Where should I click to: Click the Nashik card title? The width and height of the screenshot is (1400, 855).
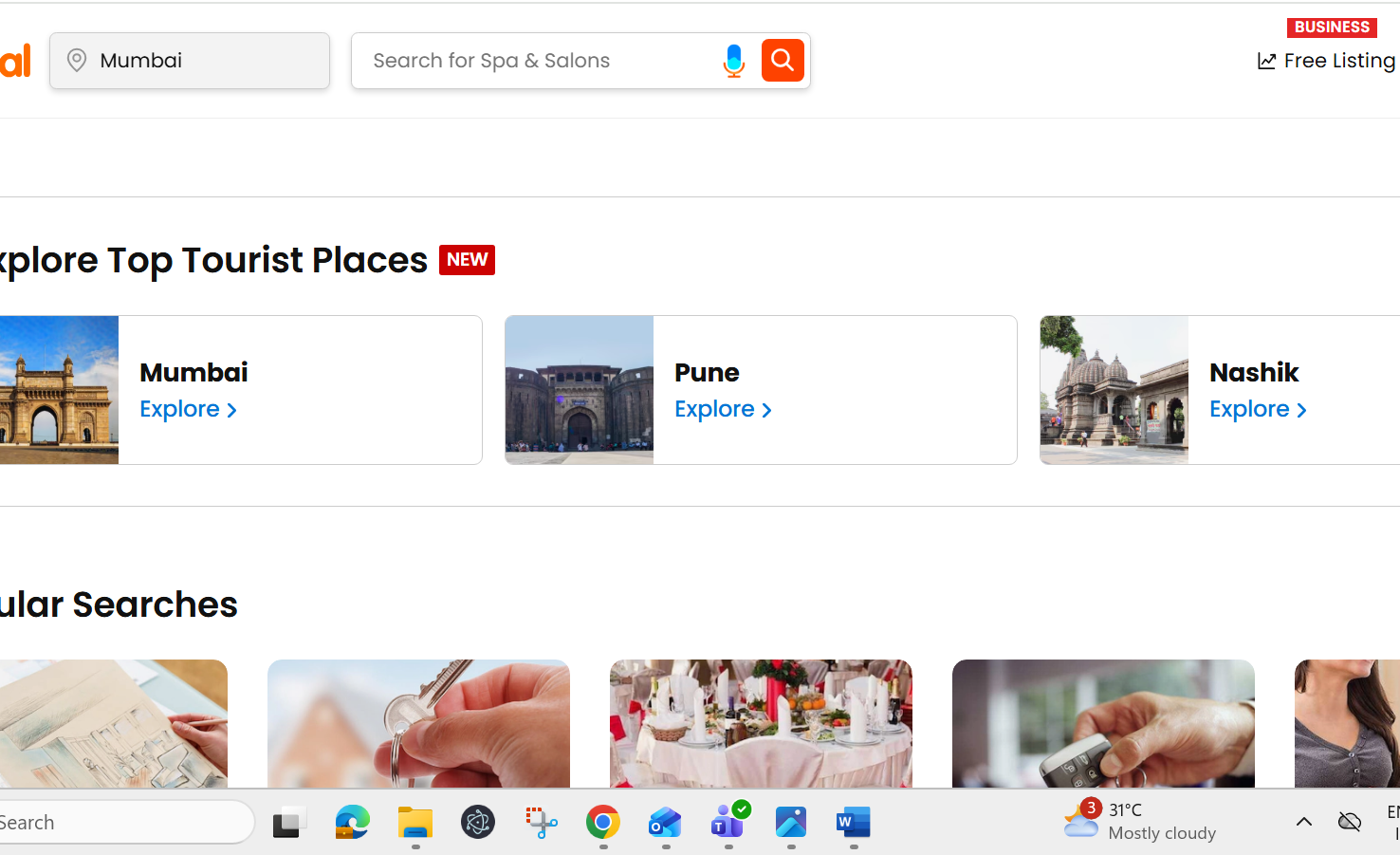(1254, 372)
